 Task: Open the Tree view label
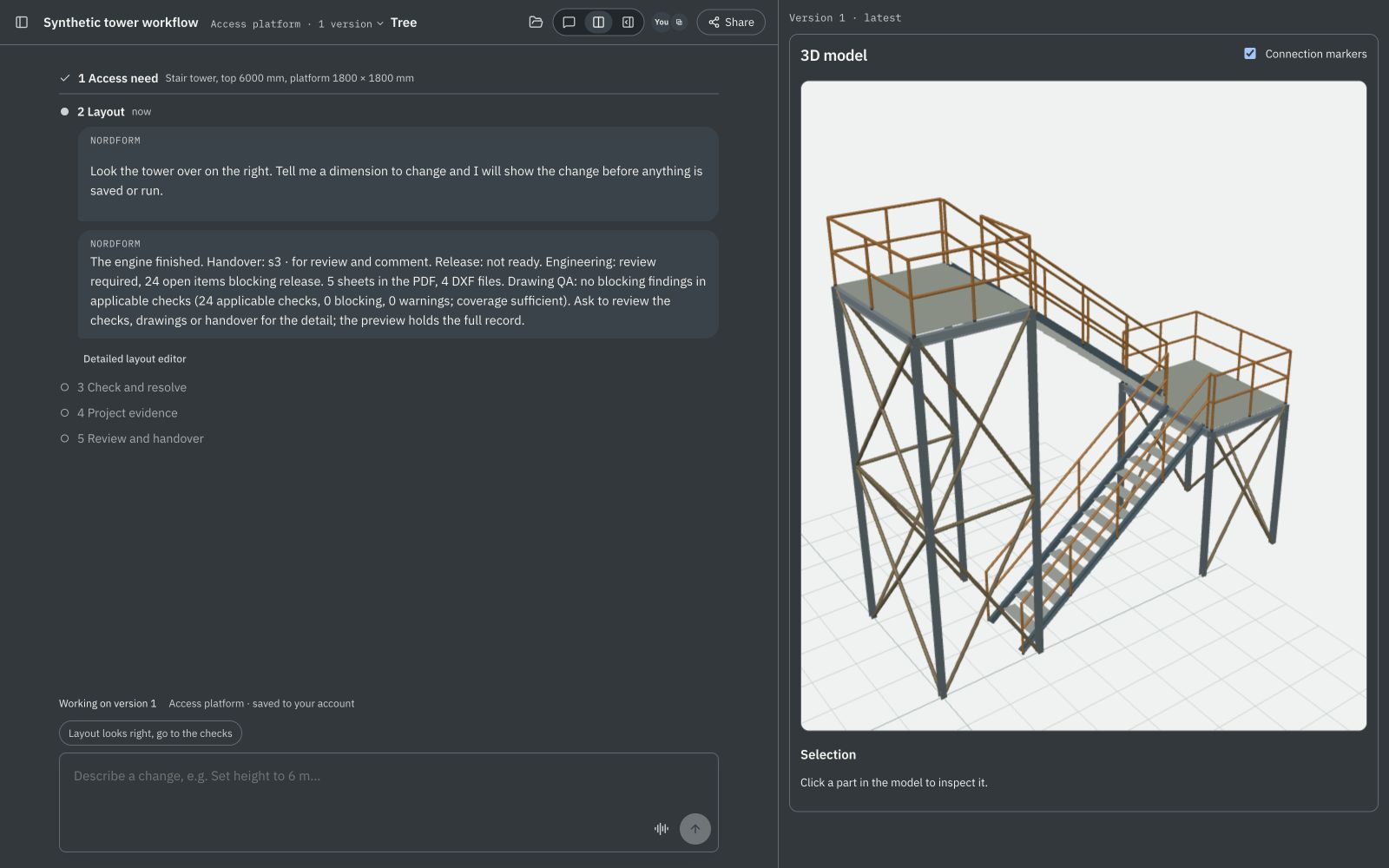(404, 23)
